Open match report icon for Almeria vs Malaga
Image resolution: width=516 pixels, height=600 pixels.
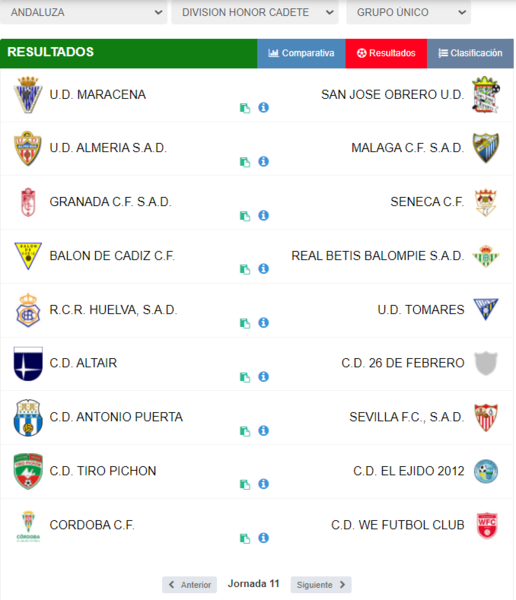(x=245, y=162)
